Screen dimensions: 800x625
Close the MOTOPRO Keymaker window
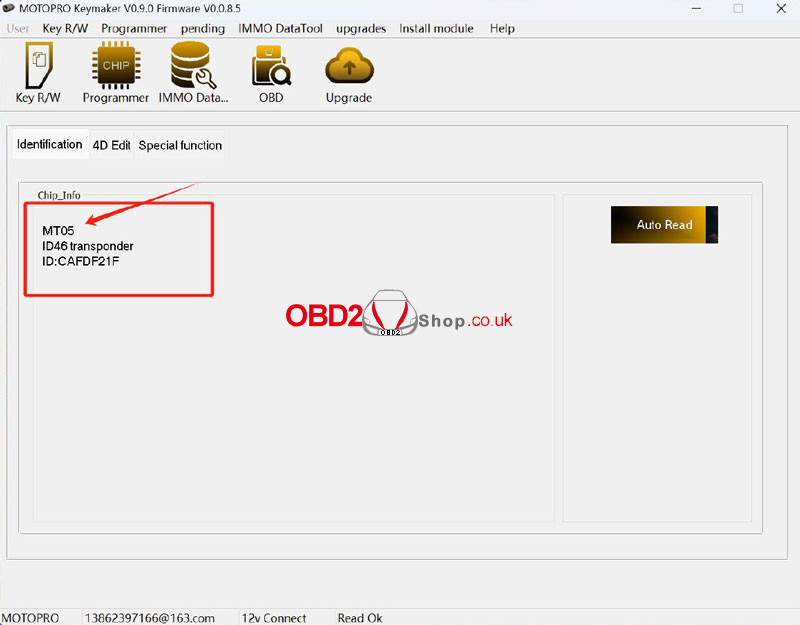click(x=781, y=8)
